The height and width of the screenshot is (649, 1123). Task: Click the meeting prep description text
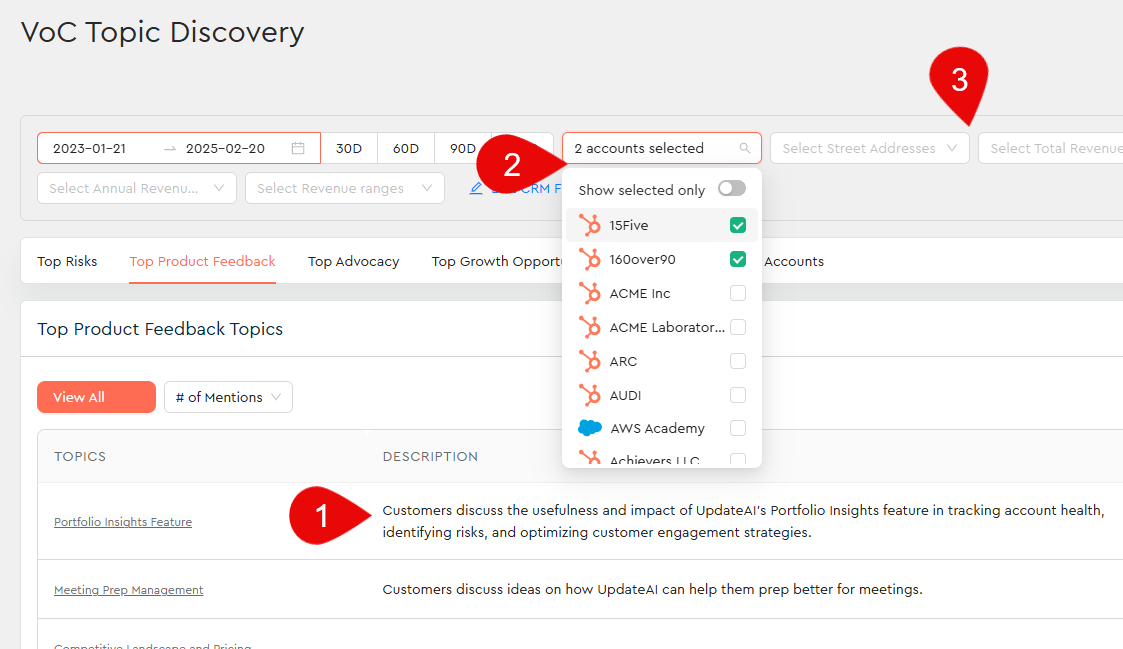click(x=652, y=590)
